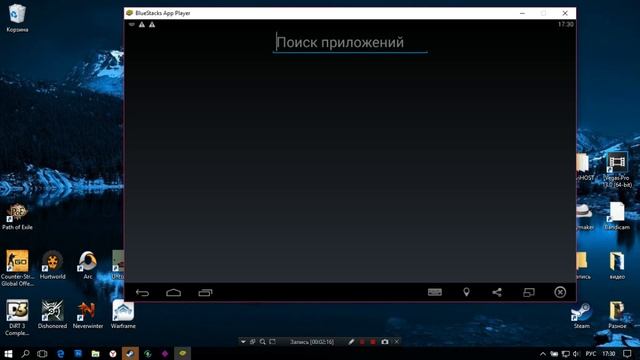Open the location pin settings in BlueStacks
The width and height of the screenshot is (640, 360).
[x=466, y=292]
